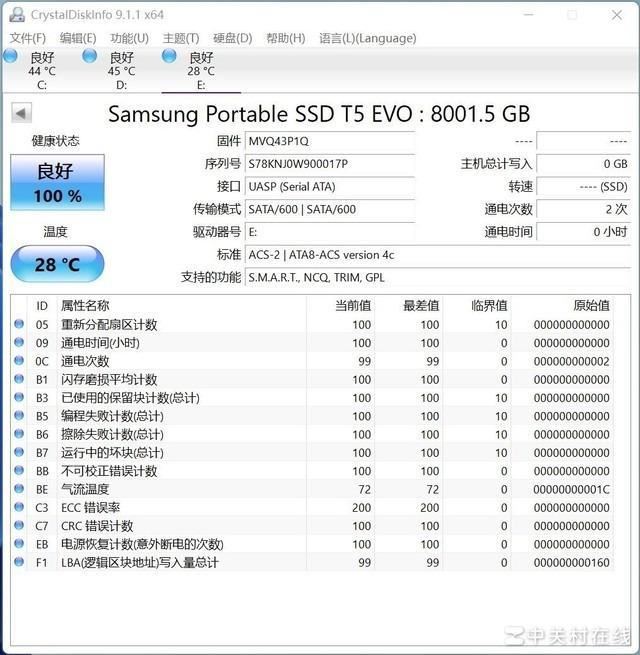Click the status dot for attribute B5

(19, 416)
